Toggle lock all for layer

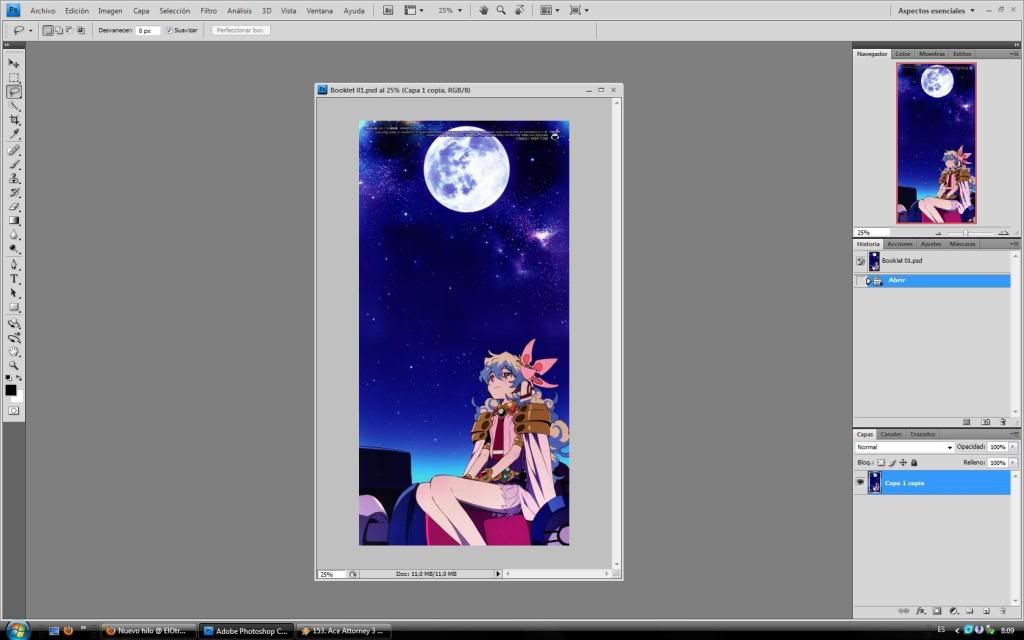914,462
